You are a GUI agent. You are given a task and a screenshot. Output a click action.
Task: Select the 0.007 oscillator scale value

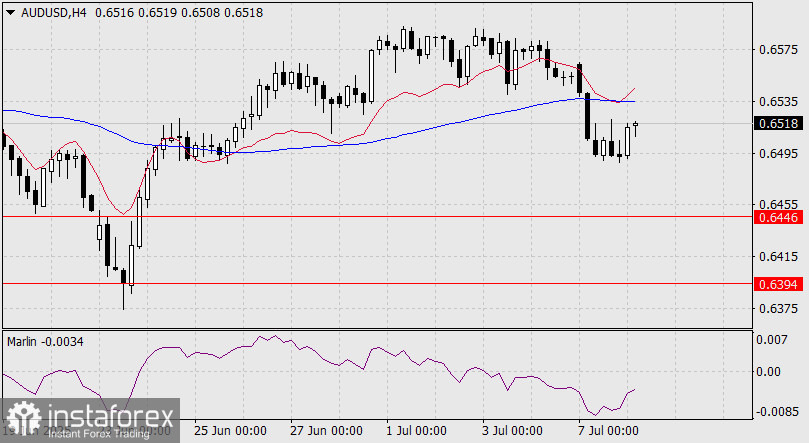771,340
